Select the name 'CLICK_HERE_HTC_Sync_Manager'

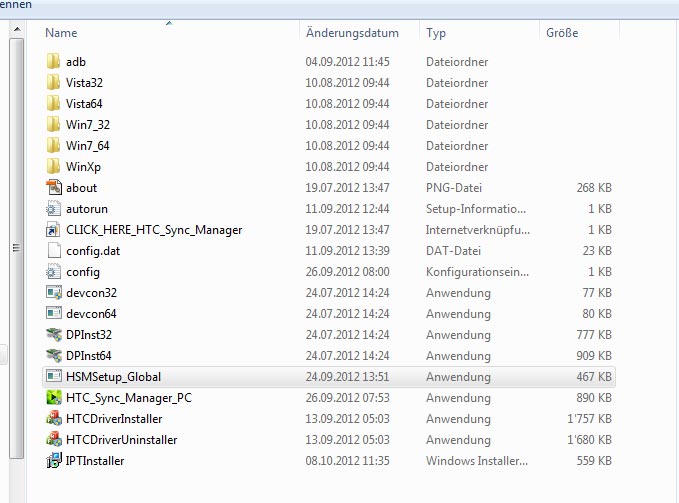click(x=154, y=230)
